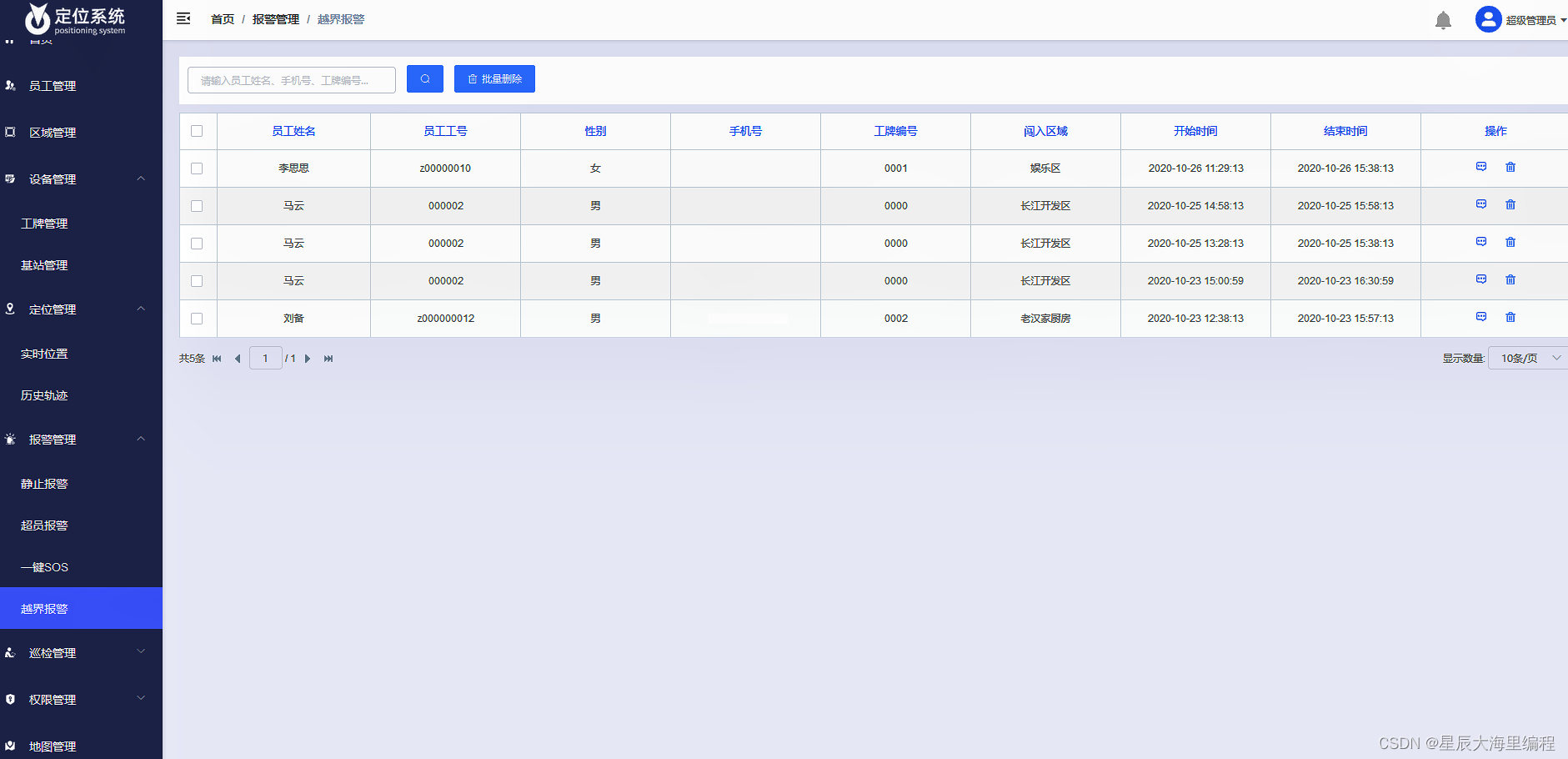
Task: Click 报警管理 breadcrumb link
Action: click(x=276, y=19)
